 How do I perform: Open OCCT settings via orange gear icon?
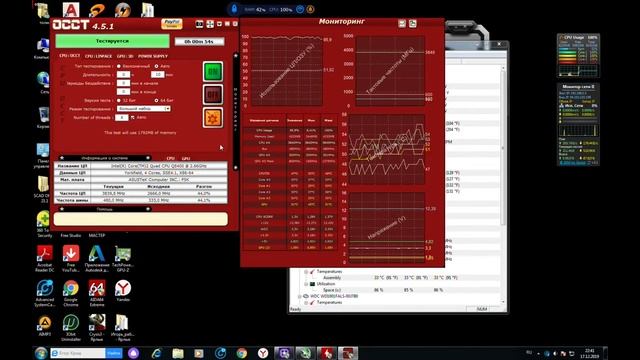[x=213, y=118]
